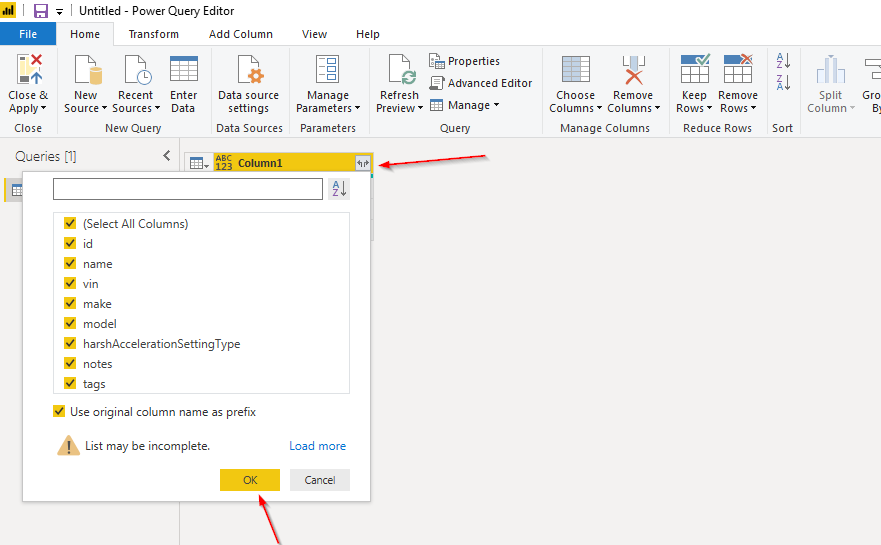Uncheck the model column checkbox
This screenshot has width=881, height=545.
tap(70, 324)
